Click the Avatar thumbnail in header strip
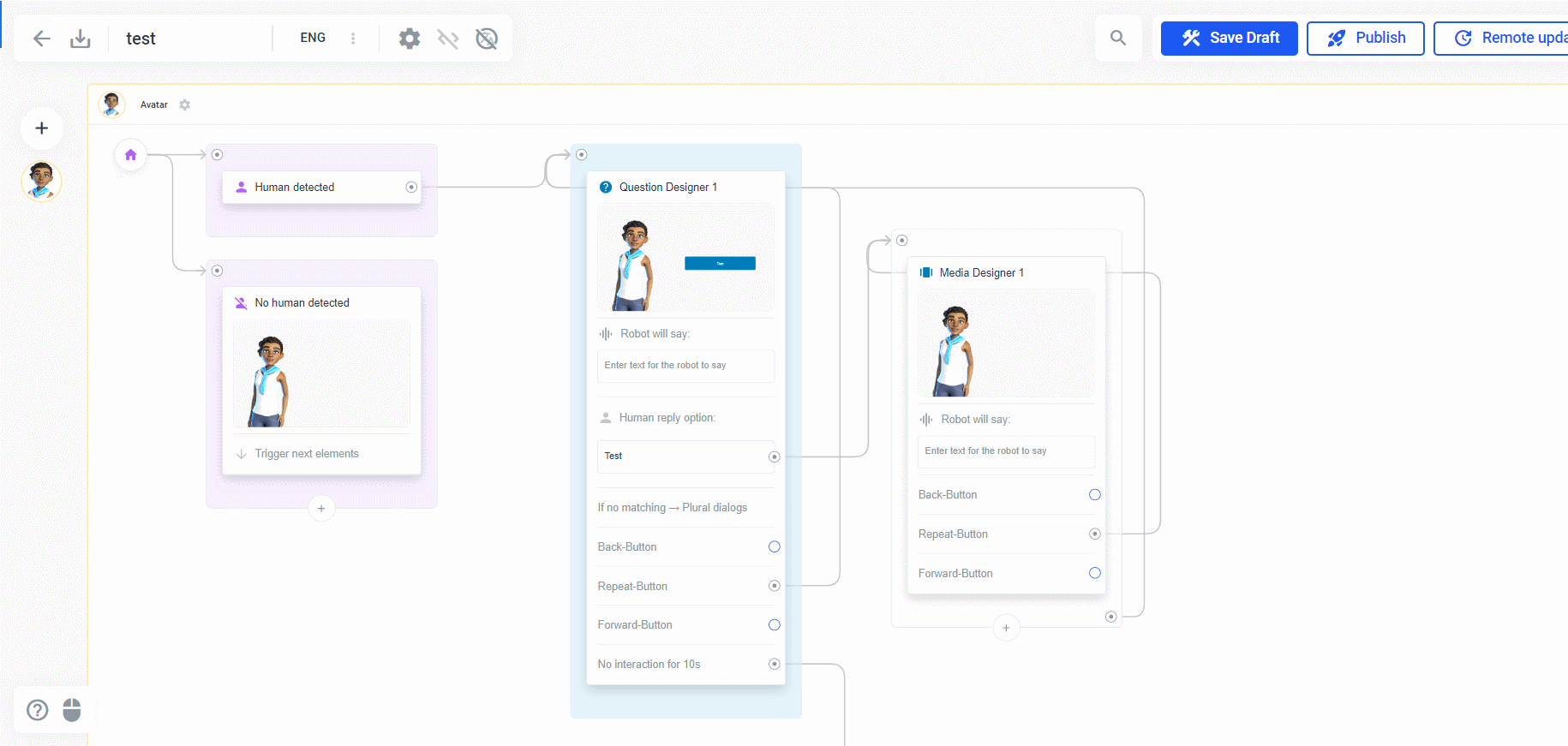 (x=111, y=104)
